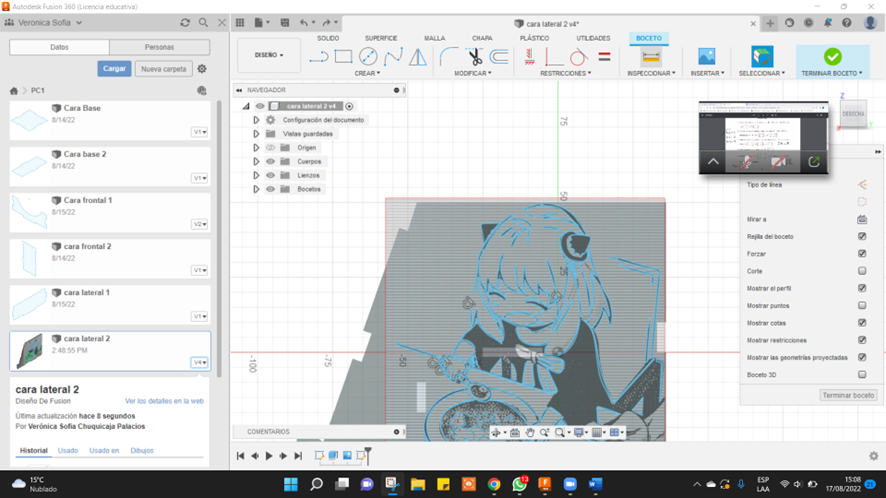
Task: Open the Cara frontal 1 file thumbnail
Action: click(x=29, y=211)
